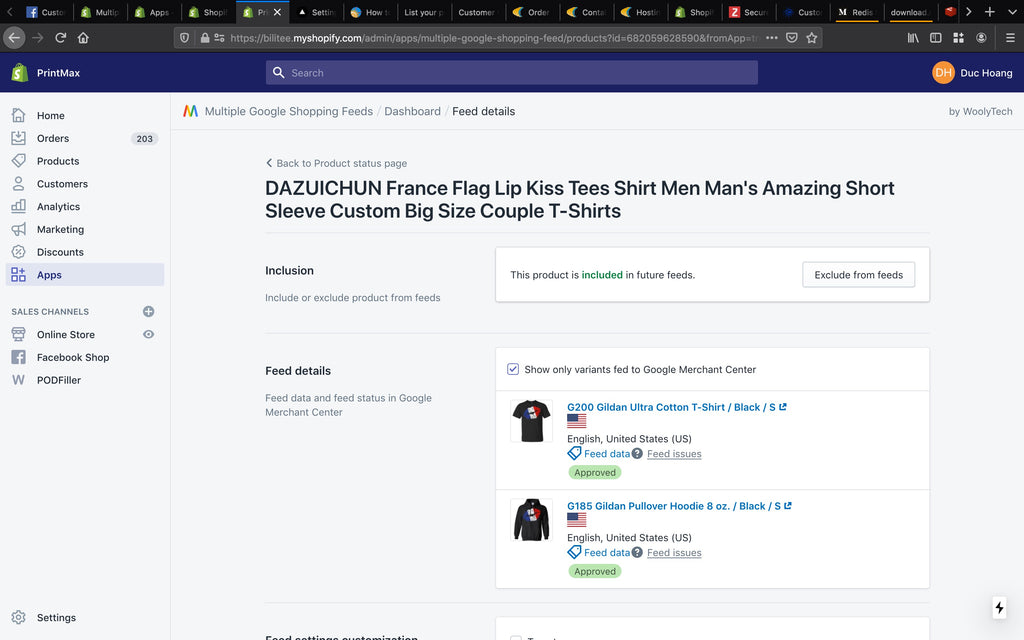Click the browser URL address bar
The height and width of the screenshot is (640, 1024).
point(493,38)
